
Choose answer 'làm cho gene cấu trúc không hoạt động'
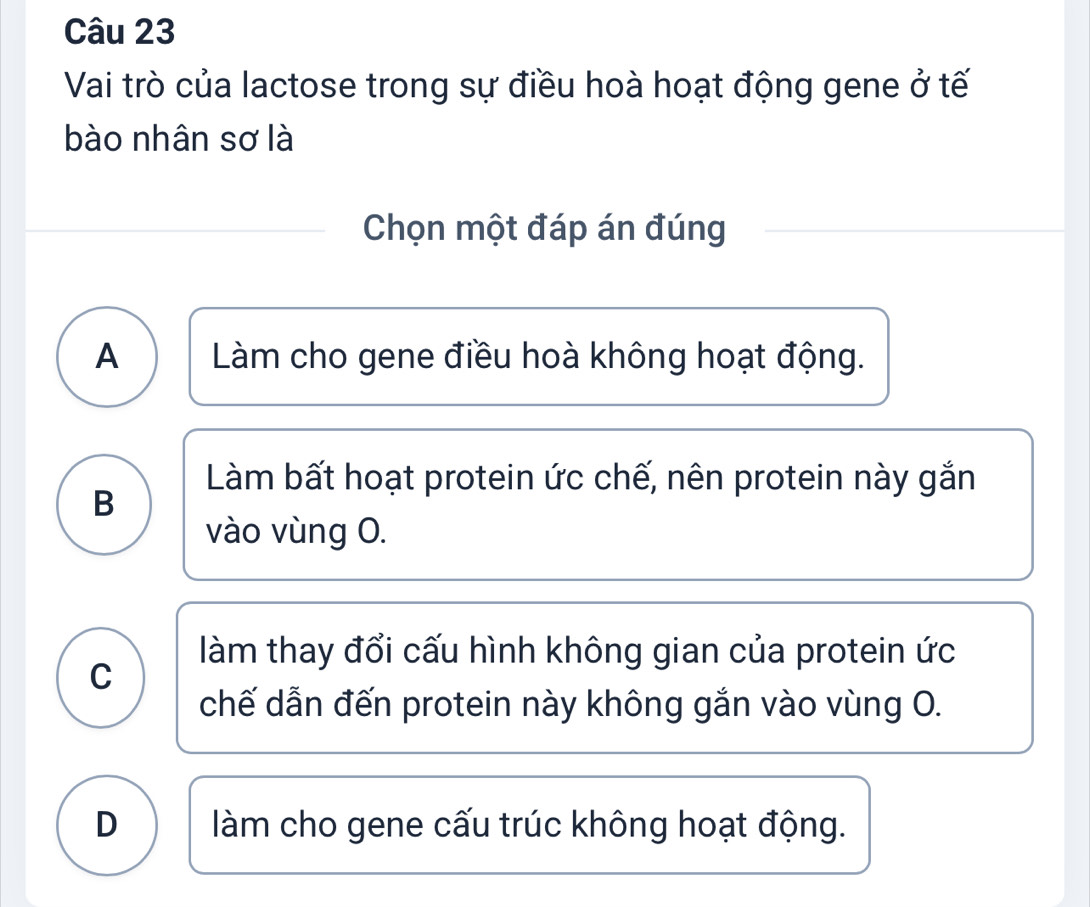point(530,824)
